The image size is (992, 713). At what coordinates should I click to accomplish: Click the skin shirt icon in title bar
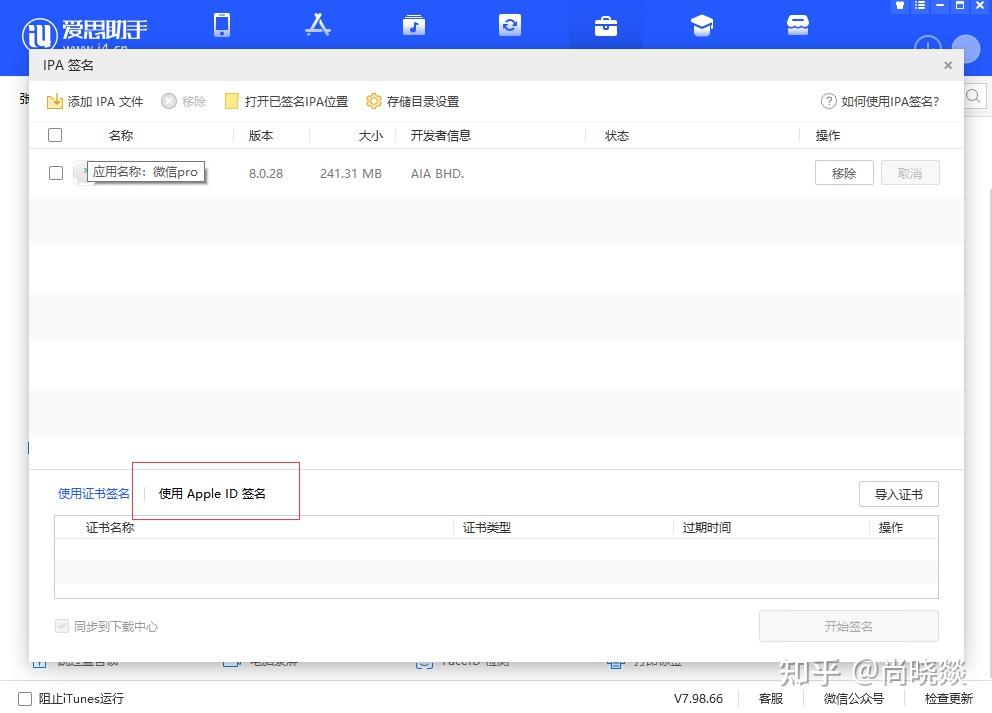(900, 5)
